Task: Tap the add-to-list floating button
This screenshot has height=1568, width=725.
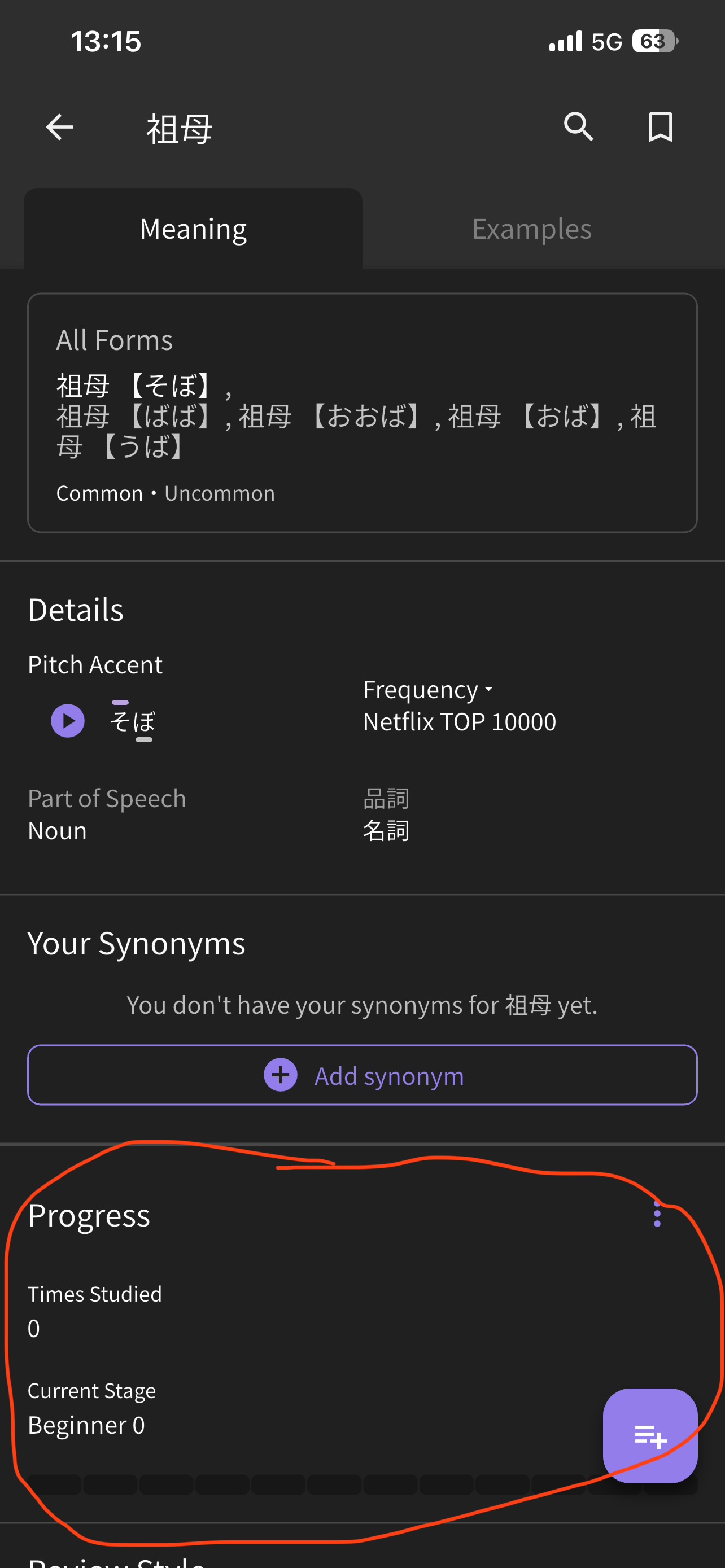Action: (x=649, y=1435)
